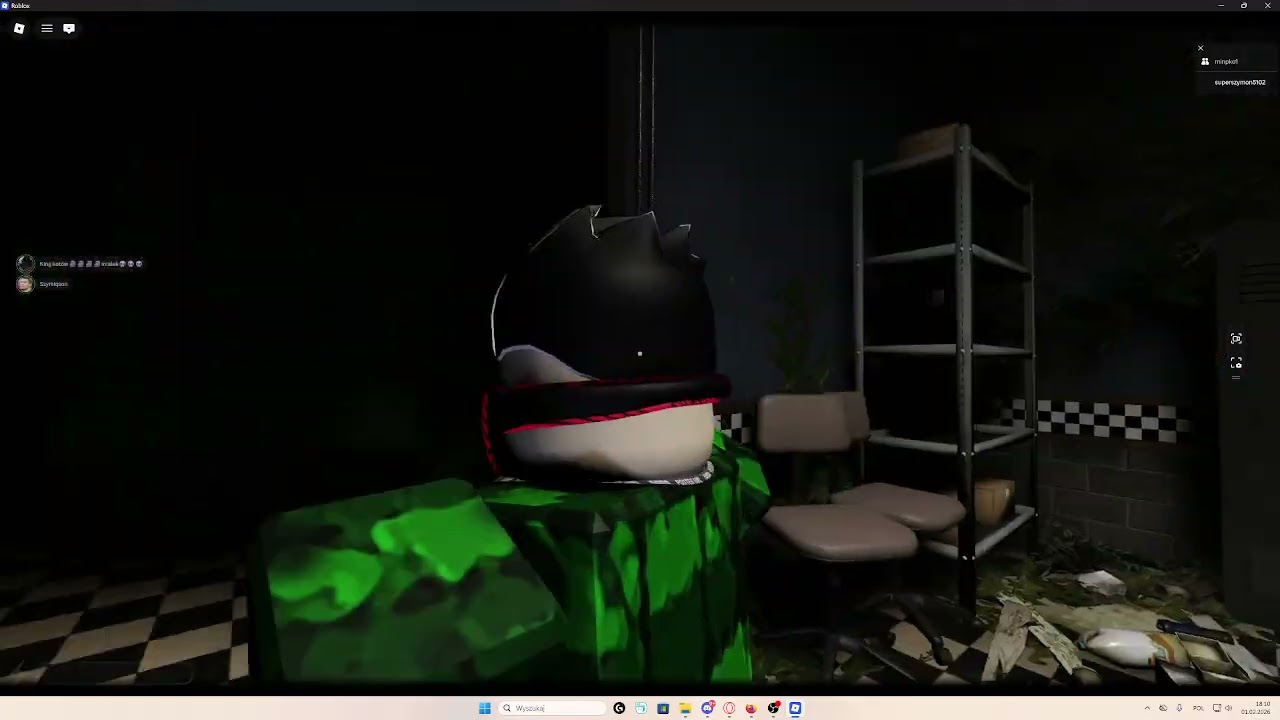
Task: Close the player list panel
Action: pos(1201,48)
